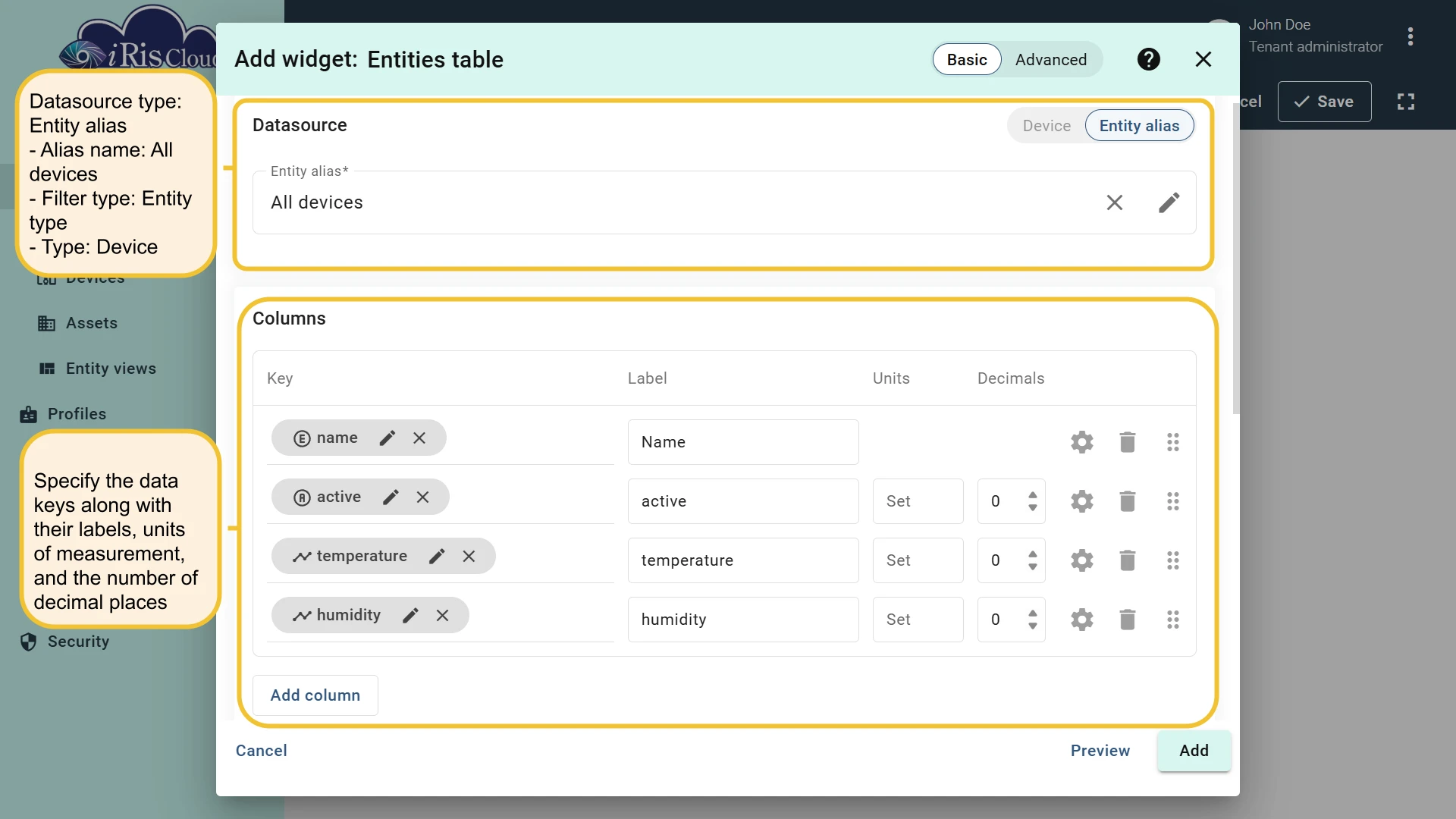Open the user menu three dots
1456x819 pixels.
click(x=1410, y=36)
